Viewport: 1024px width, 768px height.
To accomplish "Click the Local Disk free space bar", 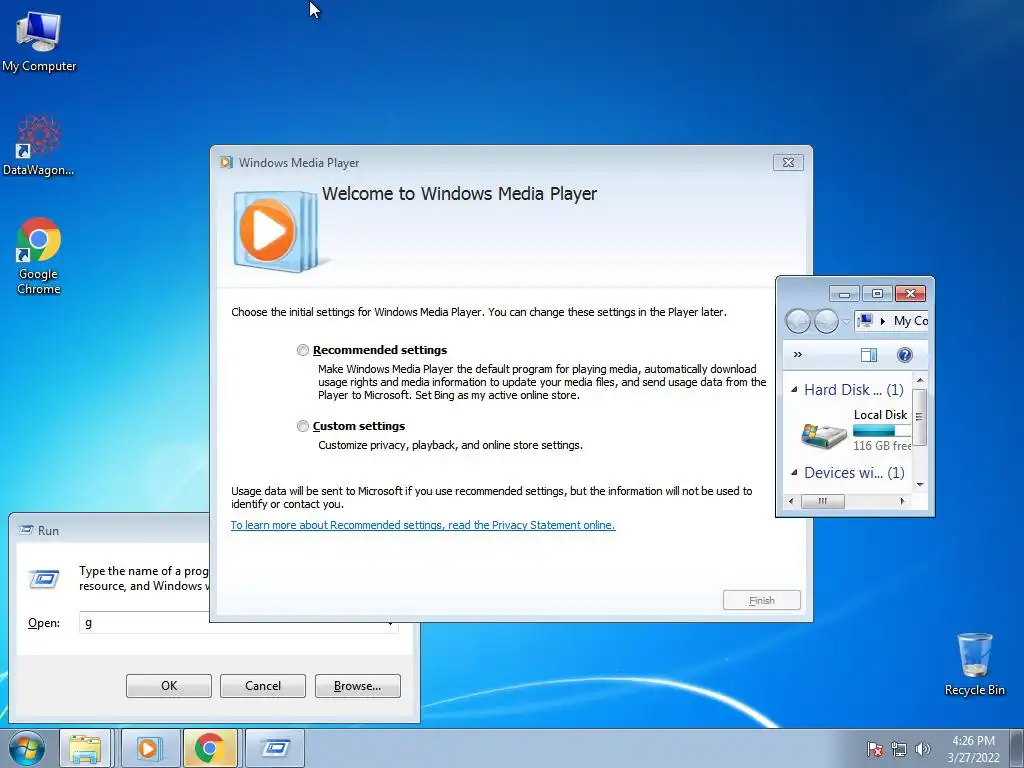I will click(882, 431).
